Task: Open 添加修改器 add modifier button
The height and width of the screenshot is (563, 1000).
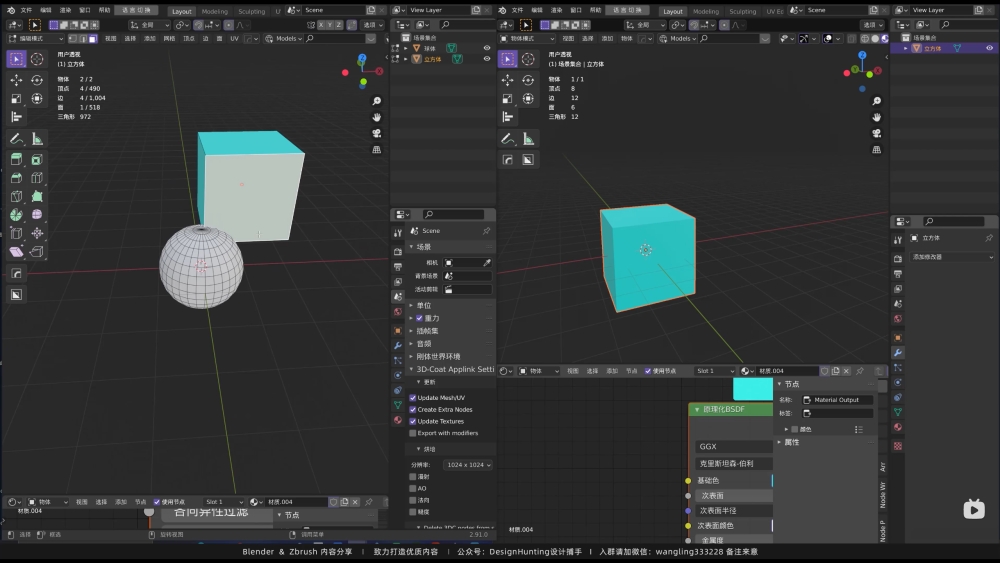Action: coord(953,257)
